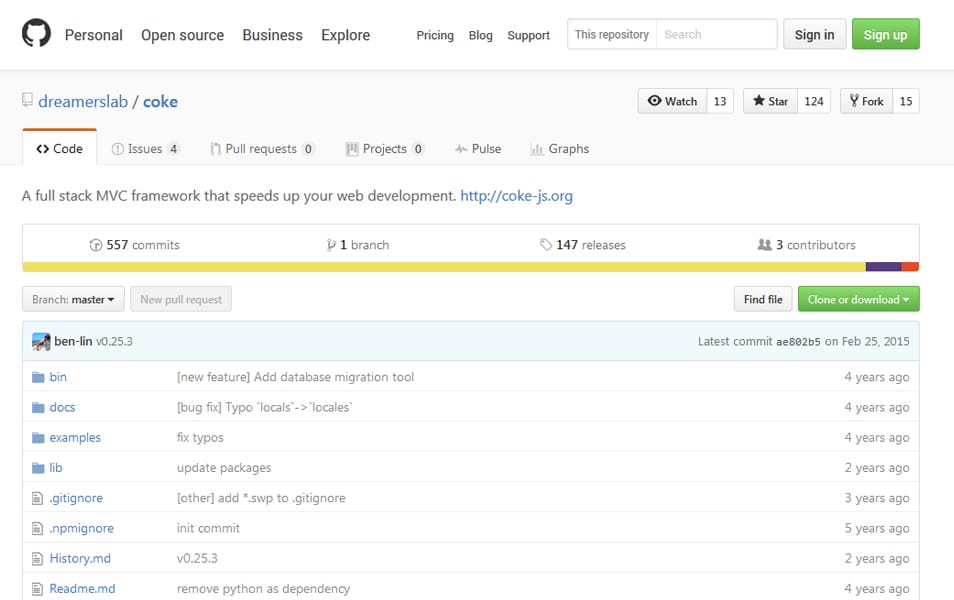Screen dimensions: 954x600
Task: Click the branch icon next to 1 branch
Action: (331, 245)
